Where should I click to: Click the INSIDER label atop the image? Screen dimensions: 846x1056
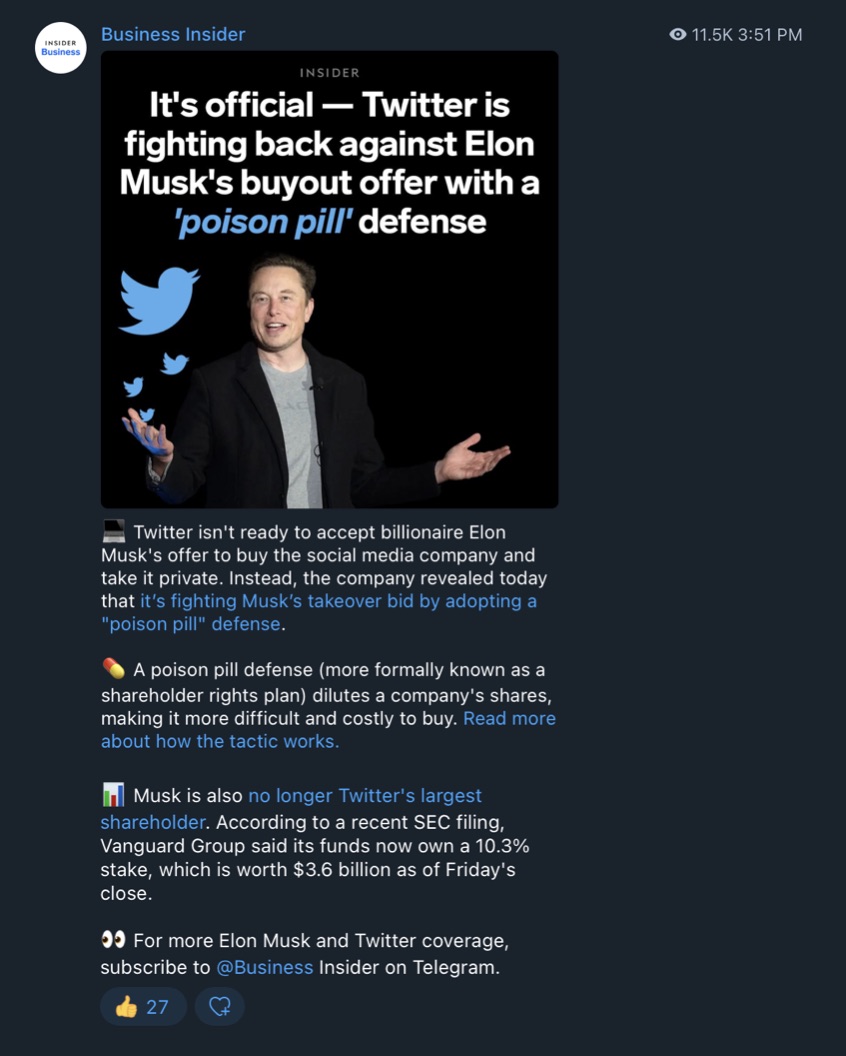tap(329, 73)
